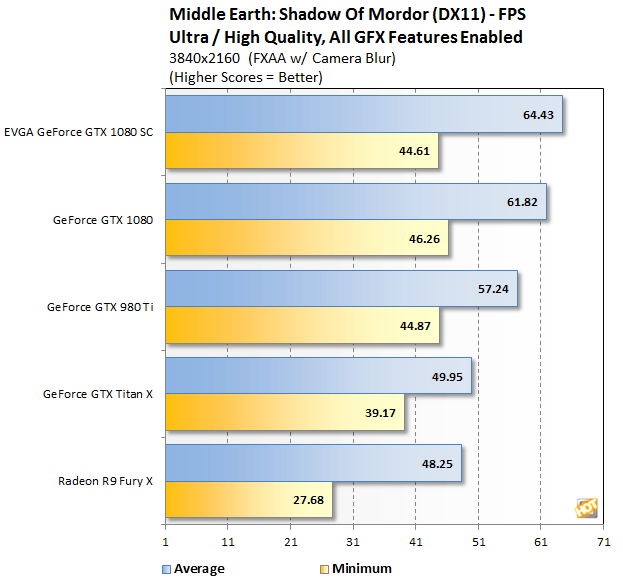Image resolution: width=623 pixels, height=581 pixels.
Task: Click the HOT logo in chart corner
Action: [586, 507]
